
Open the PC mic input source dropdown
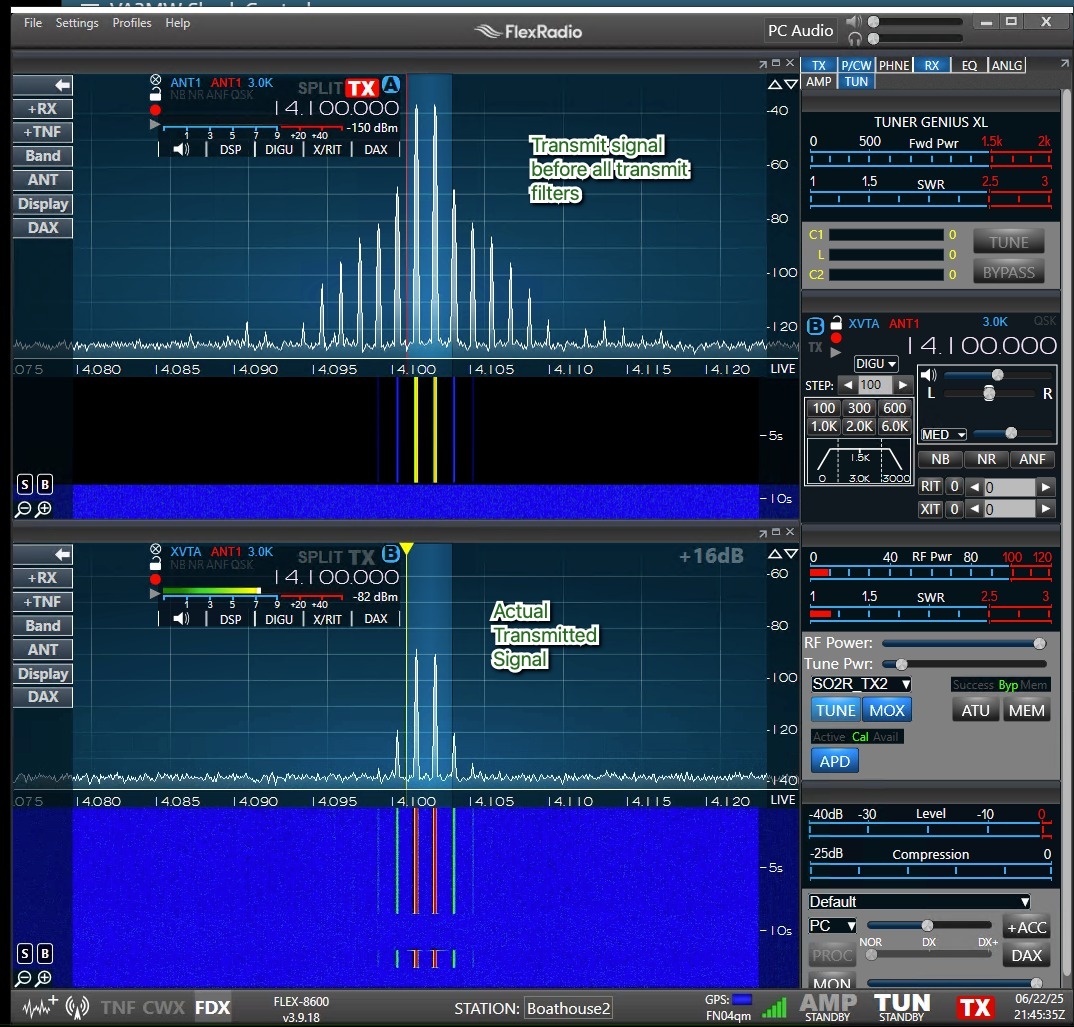832,926
